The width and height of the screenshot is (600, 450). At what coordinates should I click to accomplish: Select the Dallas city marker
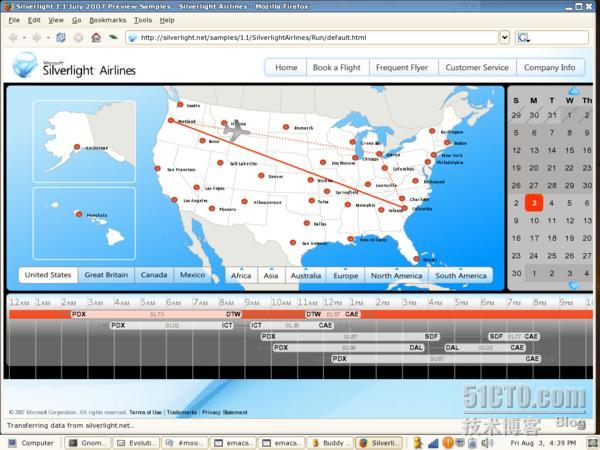pyautogui.click(x=307, y=223)
